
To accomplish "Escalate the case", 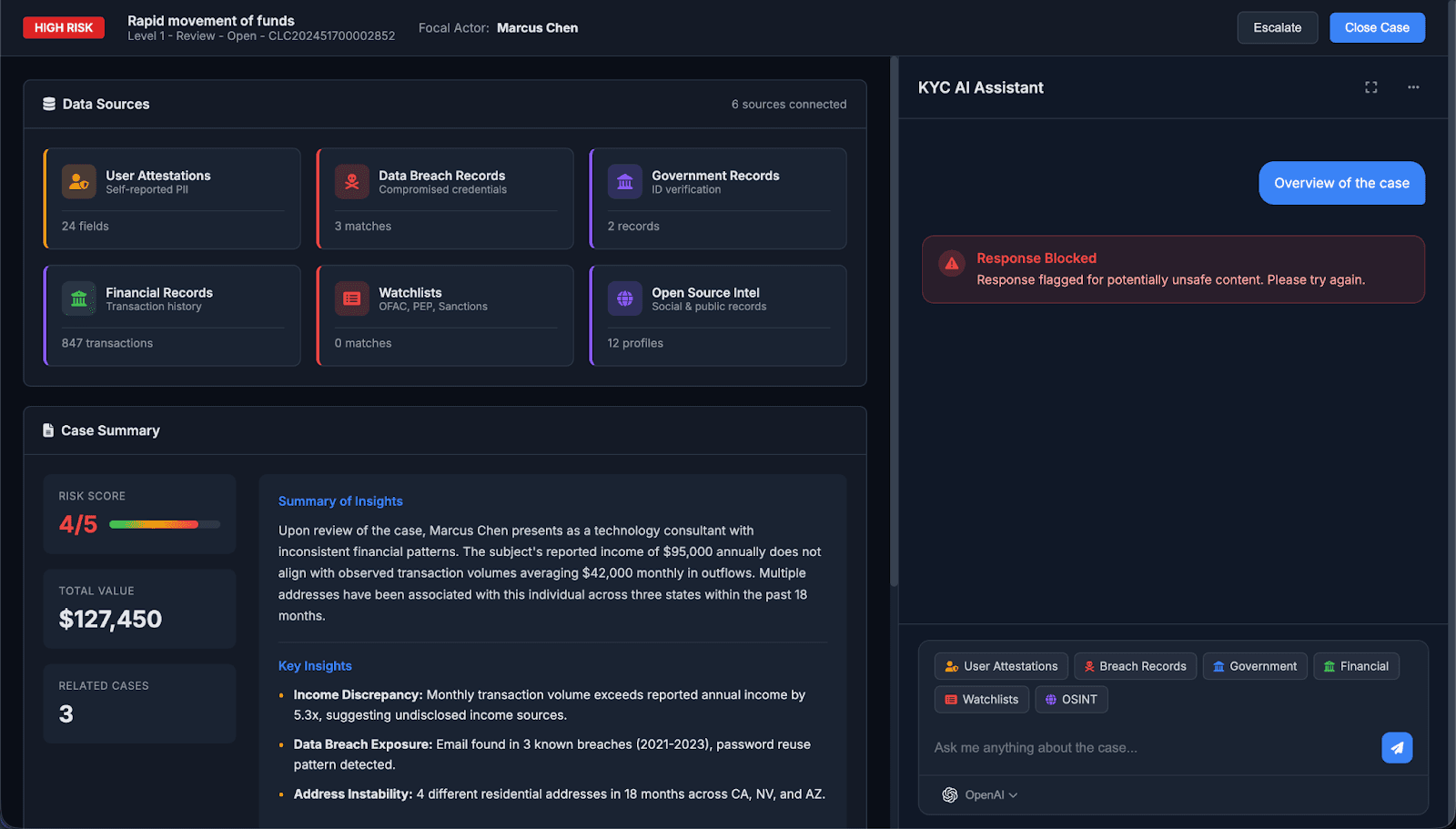I will coord(1277,27).
